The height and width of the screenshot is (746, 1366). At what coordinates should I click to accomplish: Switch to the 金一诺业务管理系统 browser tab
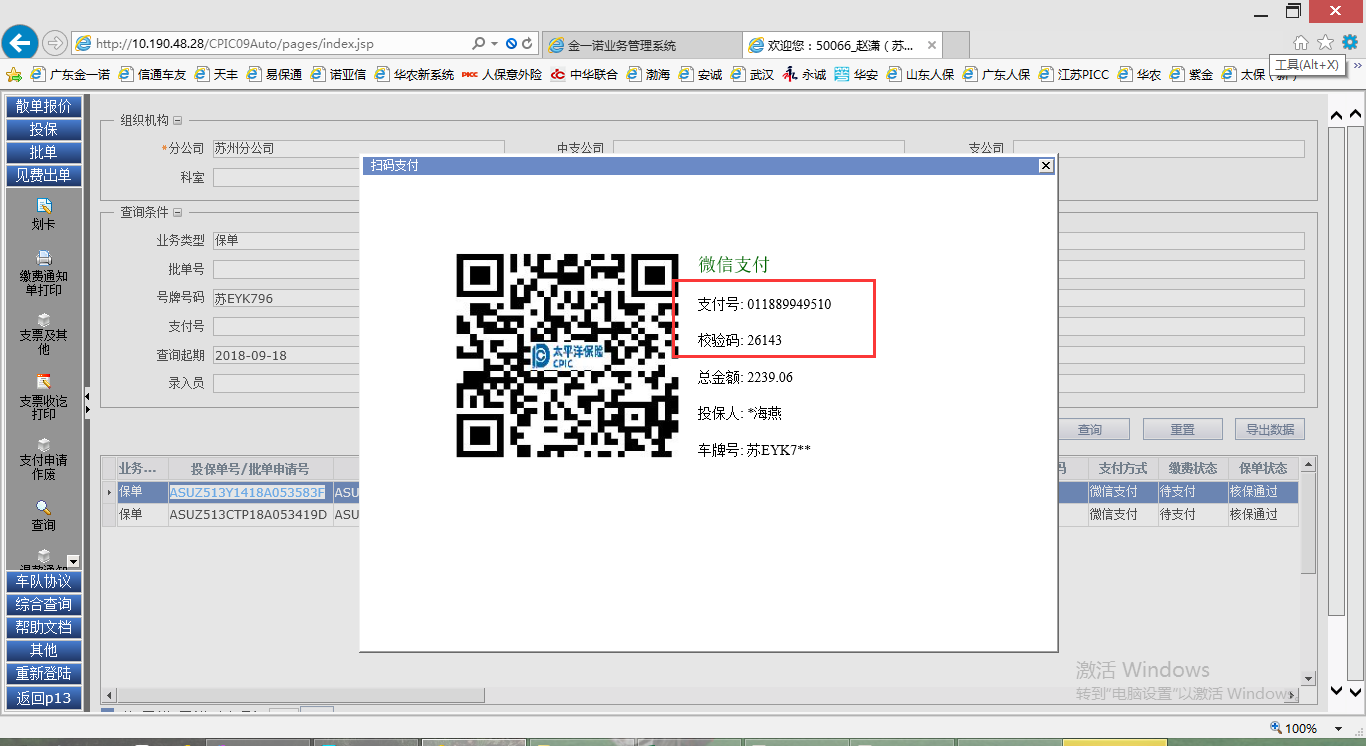pos(642,45)
